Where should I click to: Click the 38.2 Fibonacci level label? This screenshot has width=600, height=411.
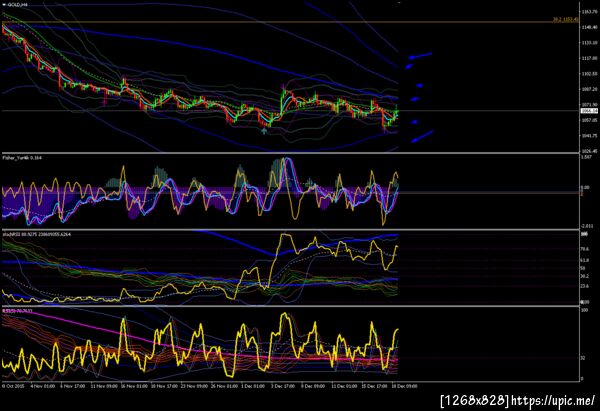coord(565,19)
